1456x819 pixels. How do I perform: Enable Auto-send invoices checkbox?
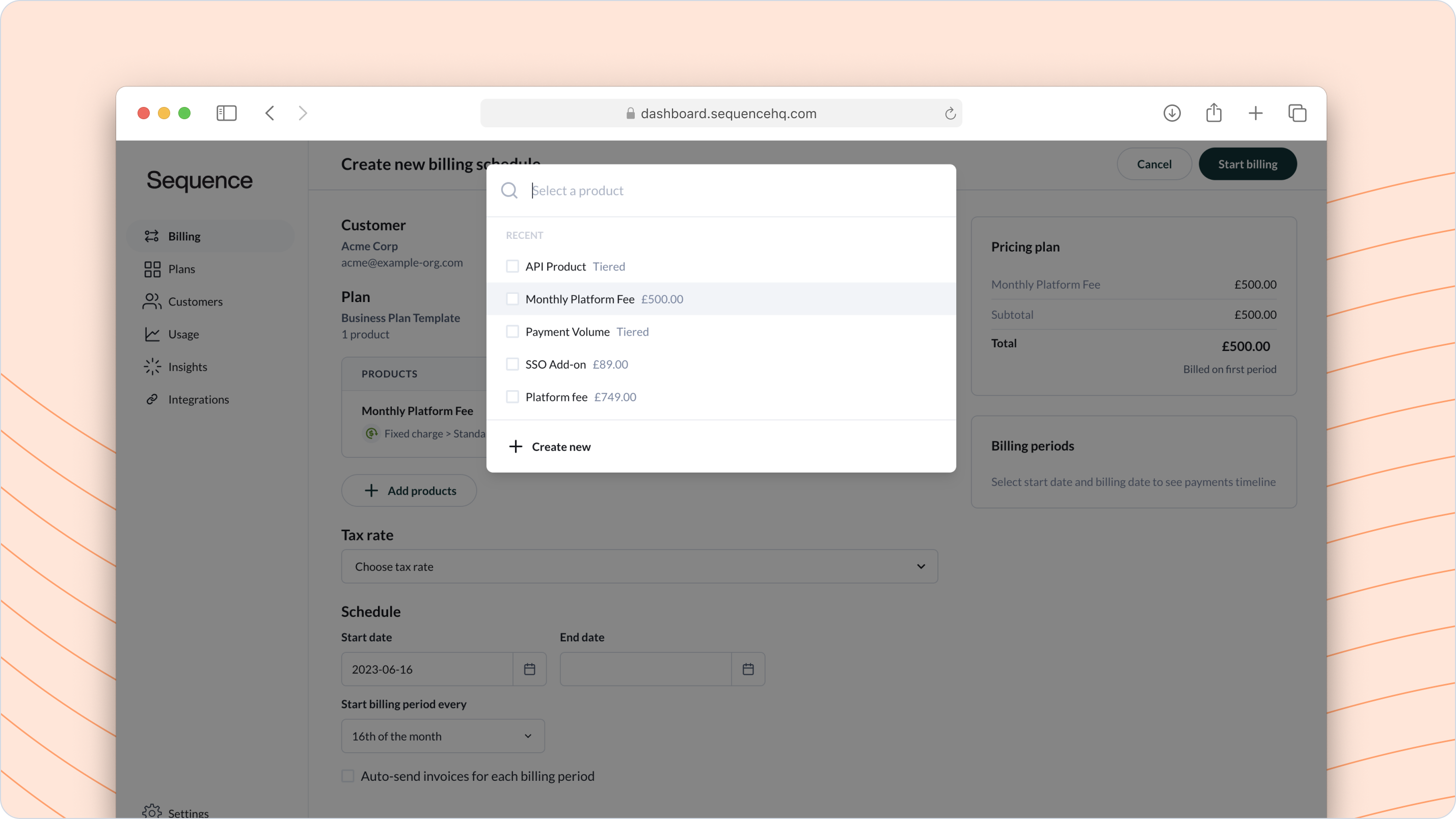(x=347, y=776)
